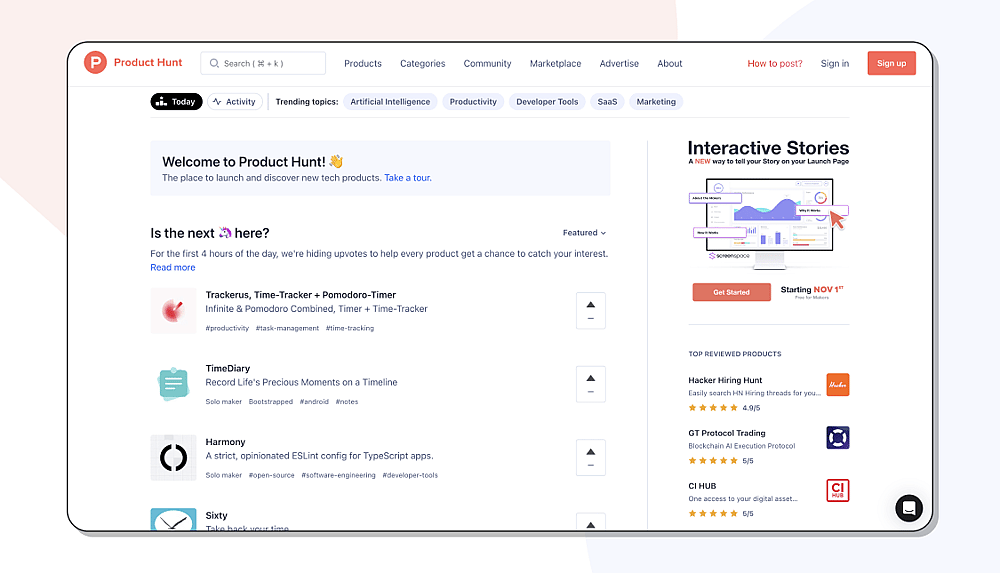
Task: Open the Sixty clock product icon
Action: coord(173,519)
